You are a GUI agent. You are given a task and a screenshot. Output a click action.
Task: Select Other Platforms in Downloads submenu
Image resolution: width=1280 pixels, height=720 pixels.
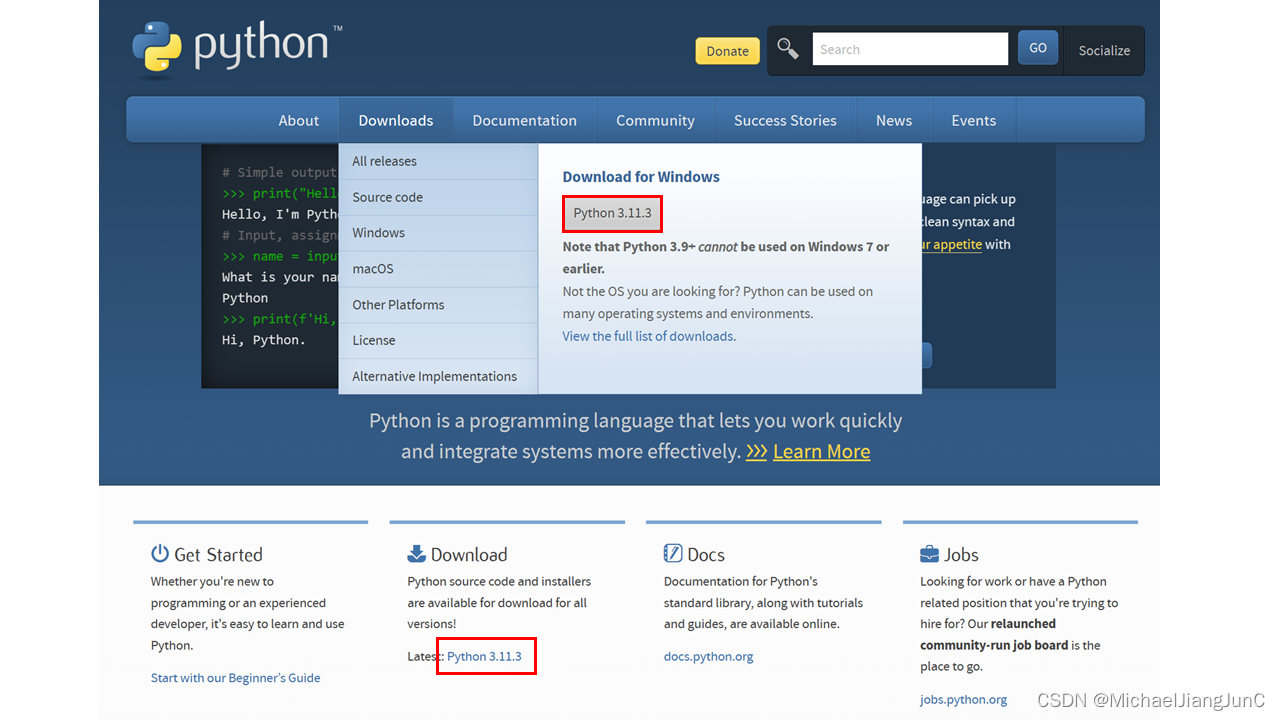(438, 305)
